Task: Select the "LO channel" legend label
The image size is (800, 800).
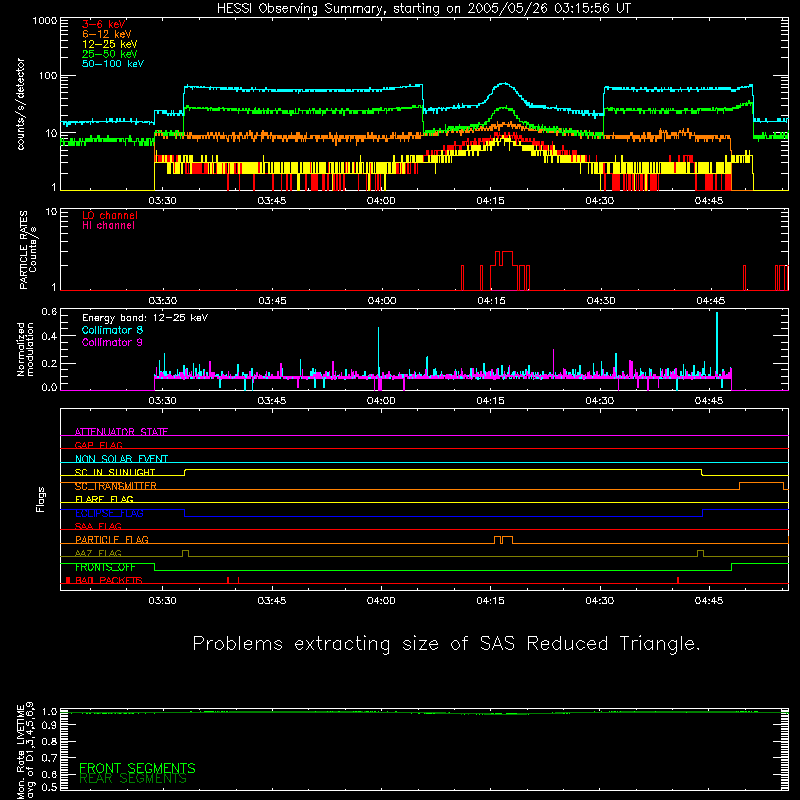Action: point(110,215)
